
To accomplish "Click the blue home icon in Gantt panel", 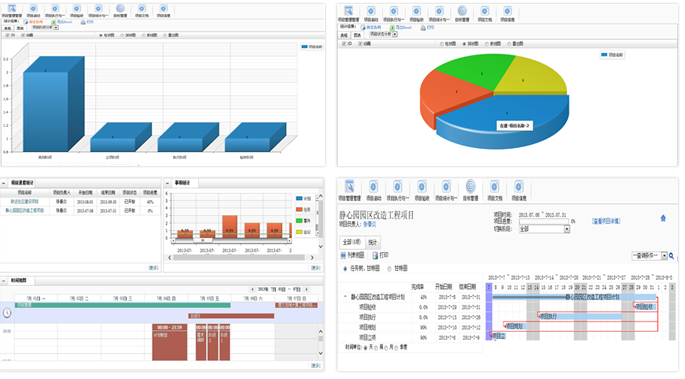I will coord(663,218).
